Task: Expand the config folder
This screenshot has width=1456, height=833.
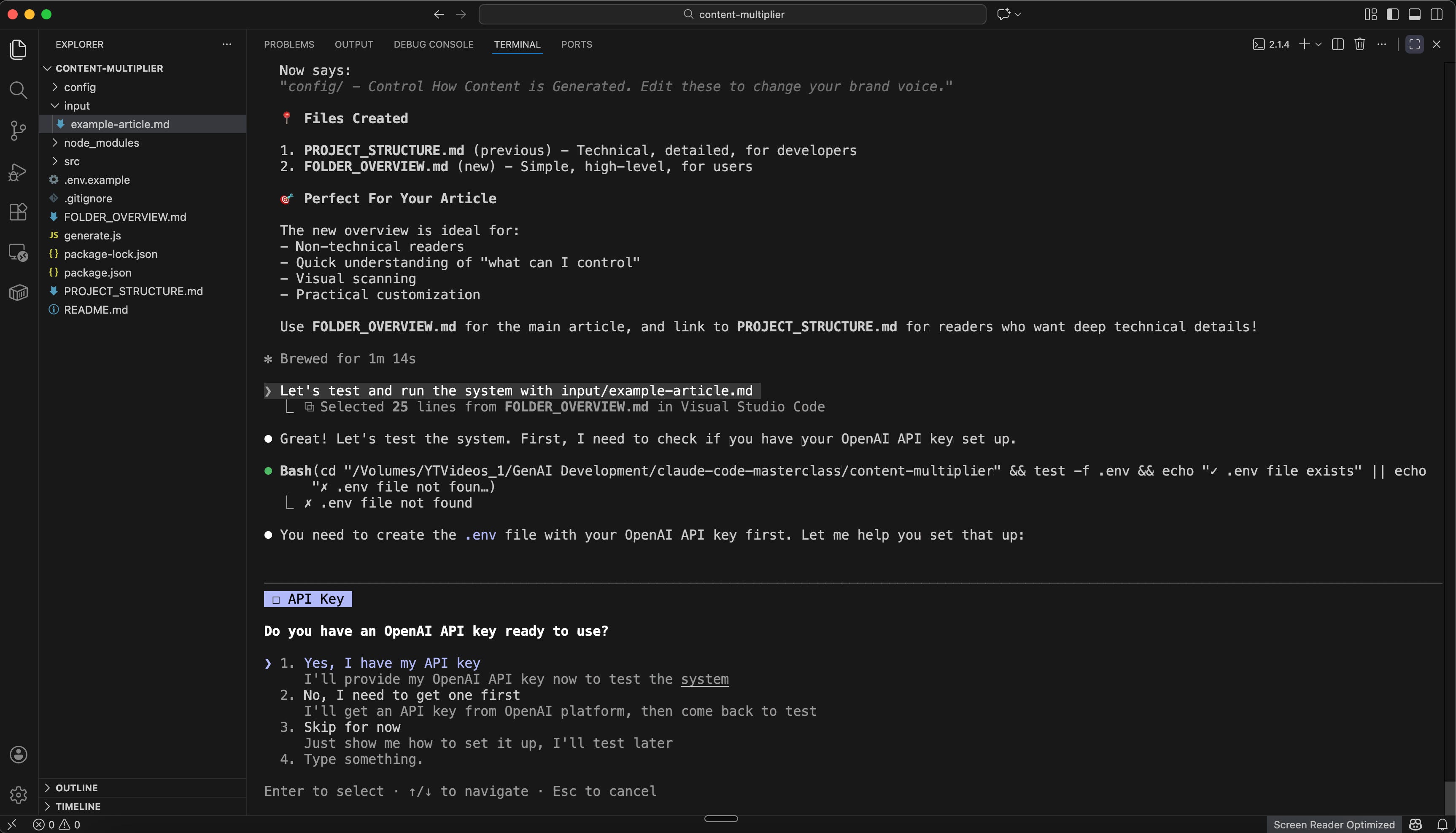Action: 80,87
